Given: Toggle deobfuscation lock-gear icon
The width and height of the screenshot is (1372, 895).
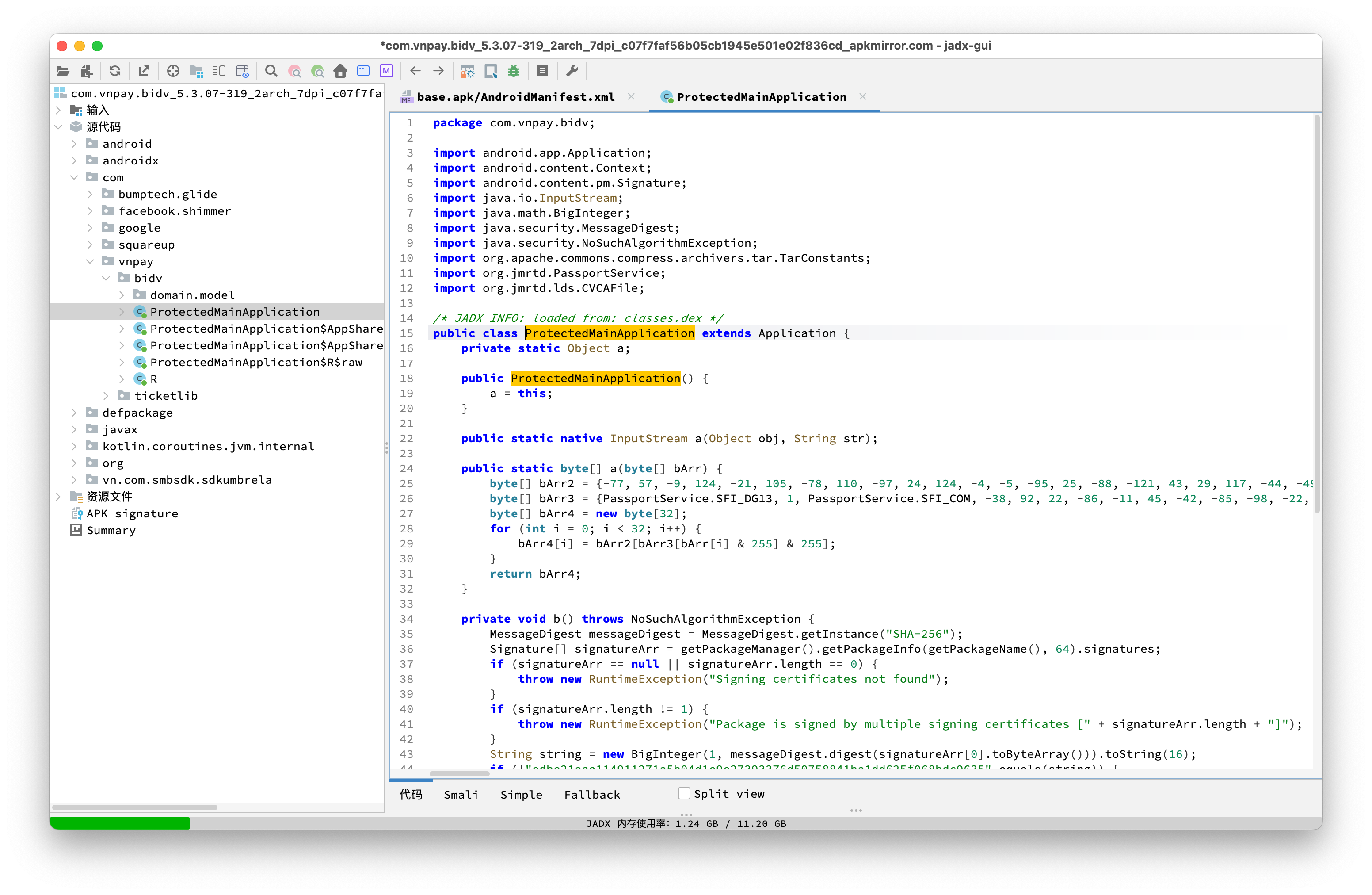Looking at the screenshot, I should point(468,71).
